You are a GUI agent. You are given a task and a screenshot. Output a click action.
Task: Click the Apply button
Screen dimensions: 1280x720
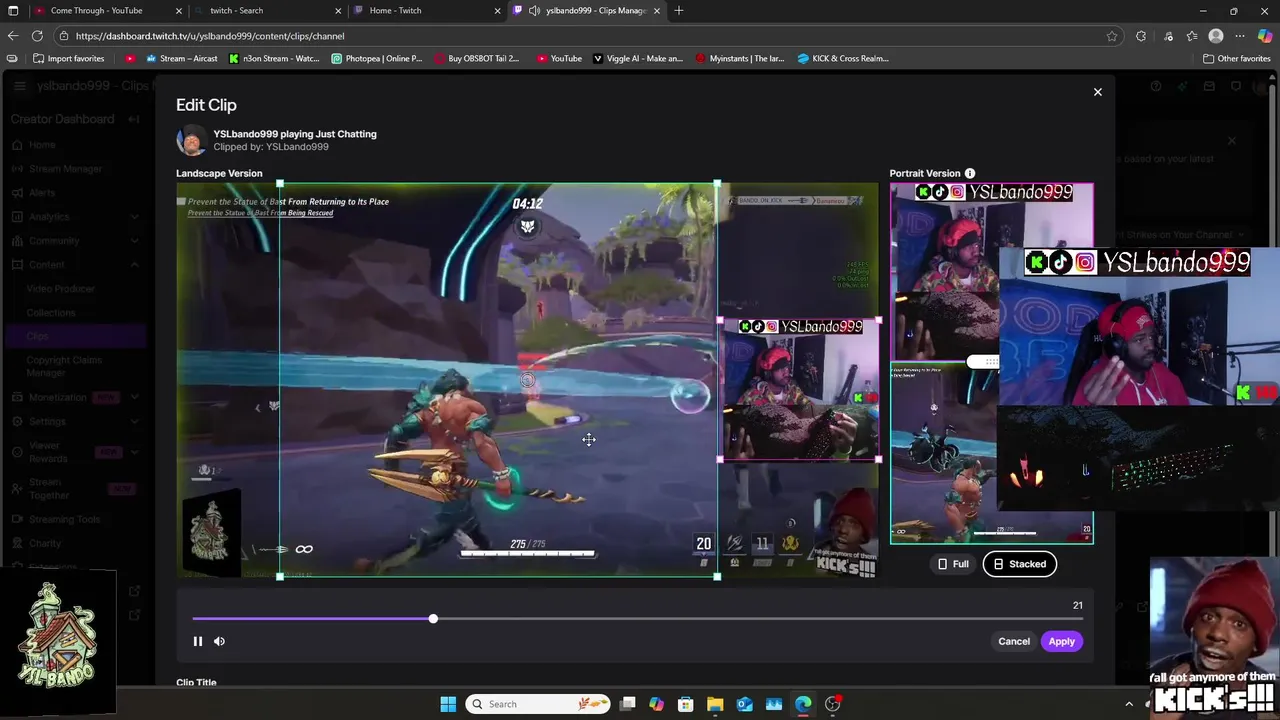pos(1061,641)
